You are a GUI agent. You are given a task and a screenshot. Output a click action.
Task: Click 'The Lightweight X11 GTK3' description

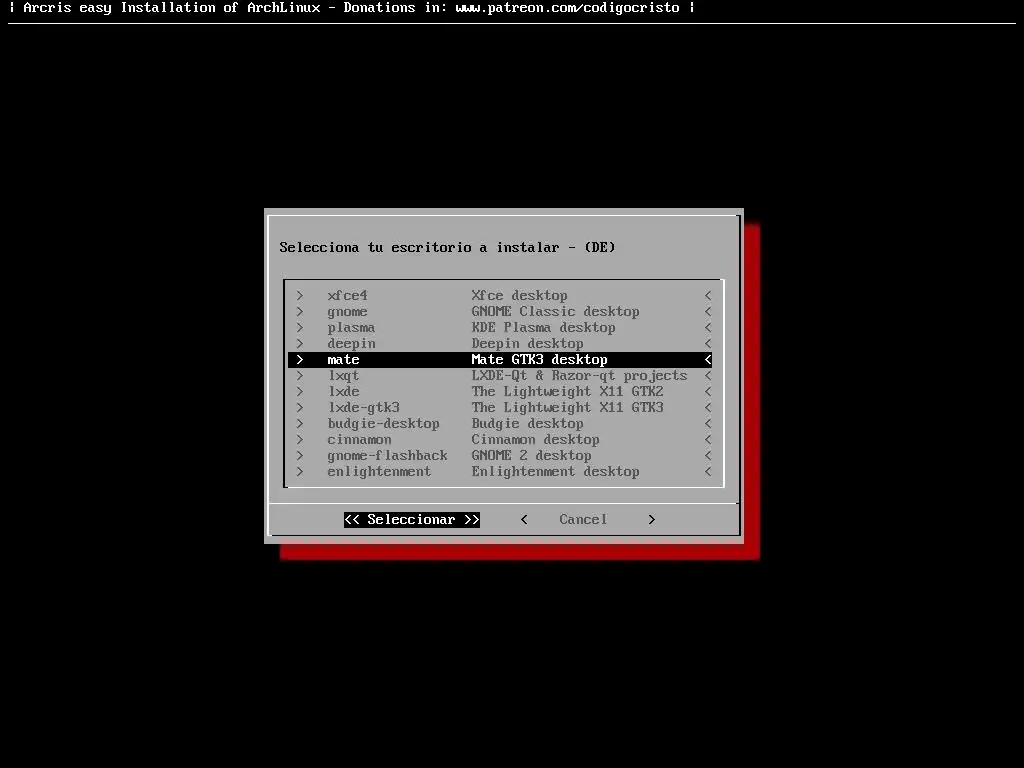pos(568,408)
